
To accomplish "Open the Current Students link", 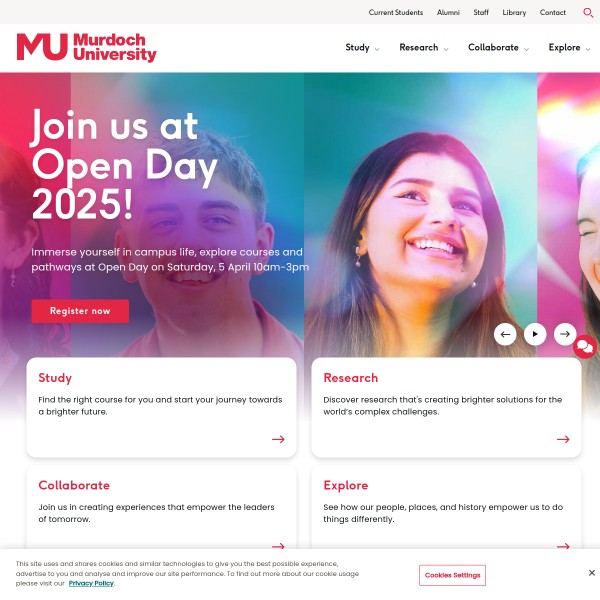I will point(396,13).
